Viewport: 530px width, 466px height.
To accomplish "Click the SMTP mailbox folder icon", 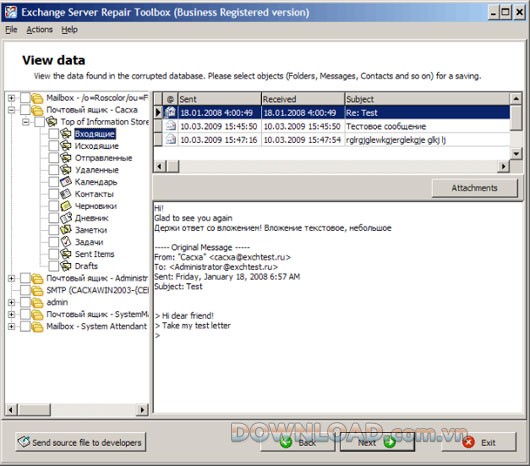I will click(37, 290).
